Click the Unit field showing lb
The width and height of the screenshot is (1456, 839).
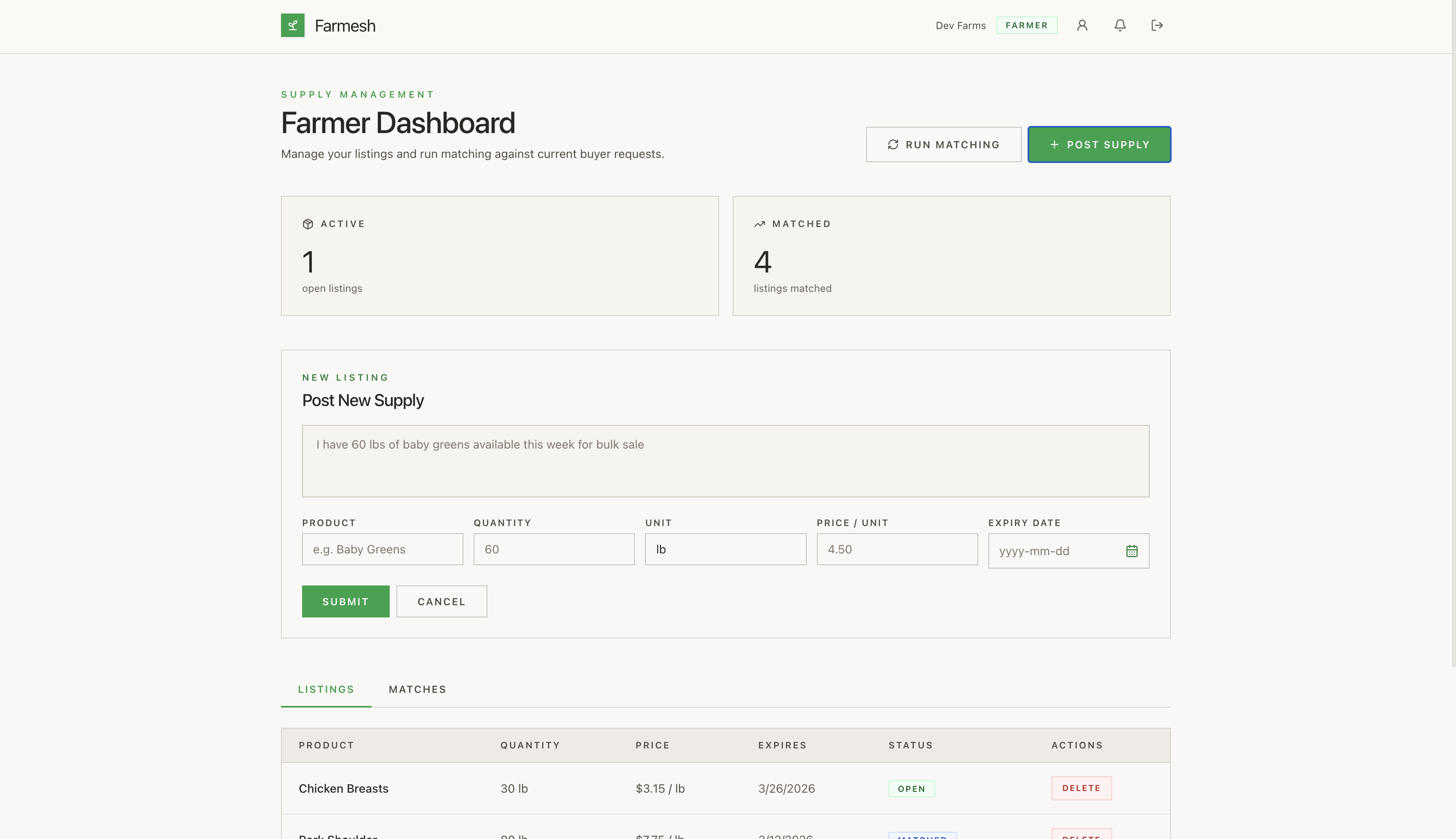pos(725,549)
